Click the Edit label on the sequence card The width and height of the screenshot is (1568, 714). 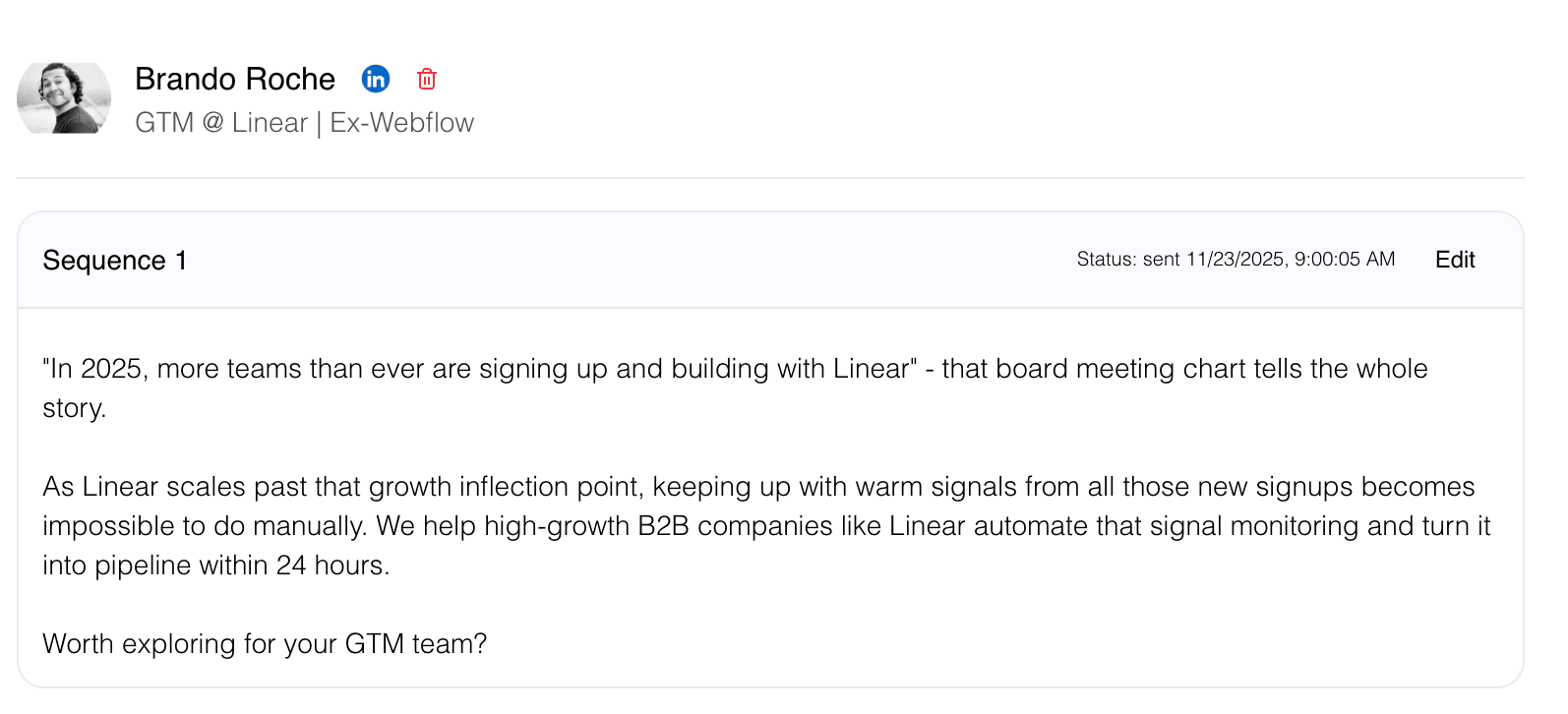[x=1454, y=259]
